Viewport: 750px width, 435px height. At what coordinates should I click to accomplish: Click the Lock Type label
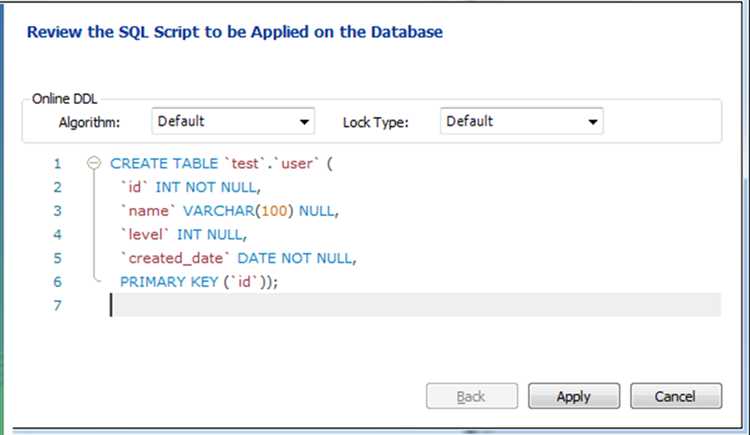376,122
